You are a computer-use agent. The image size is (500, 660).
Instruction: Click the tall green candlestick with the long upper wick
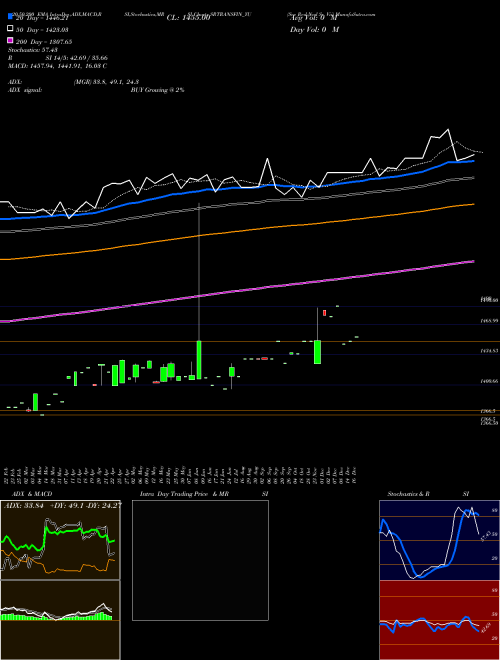[x=199, y=360]
